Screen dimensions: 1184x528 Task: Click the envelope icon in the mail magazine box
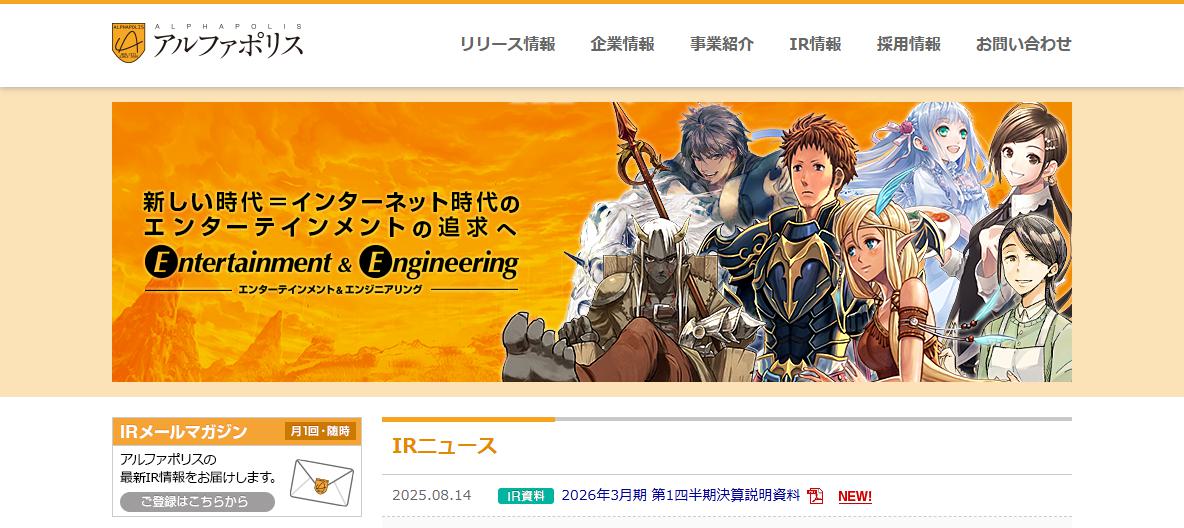pyautogui.click(x=322, y=483)
